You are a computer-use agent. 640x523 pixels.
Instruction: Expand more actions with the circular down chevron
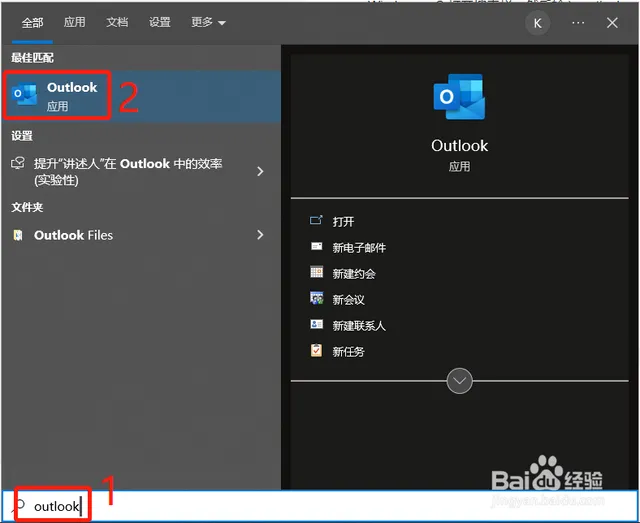[459, 381]
